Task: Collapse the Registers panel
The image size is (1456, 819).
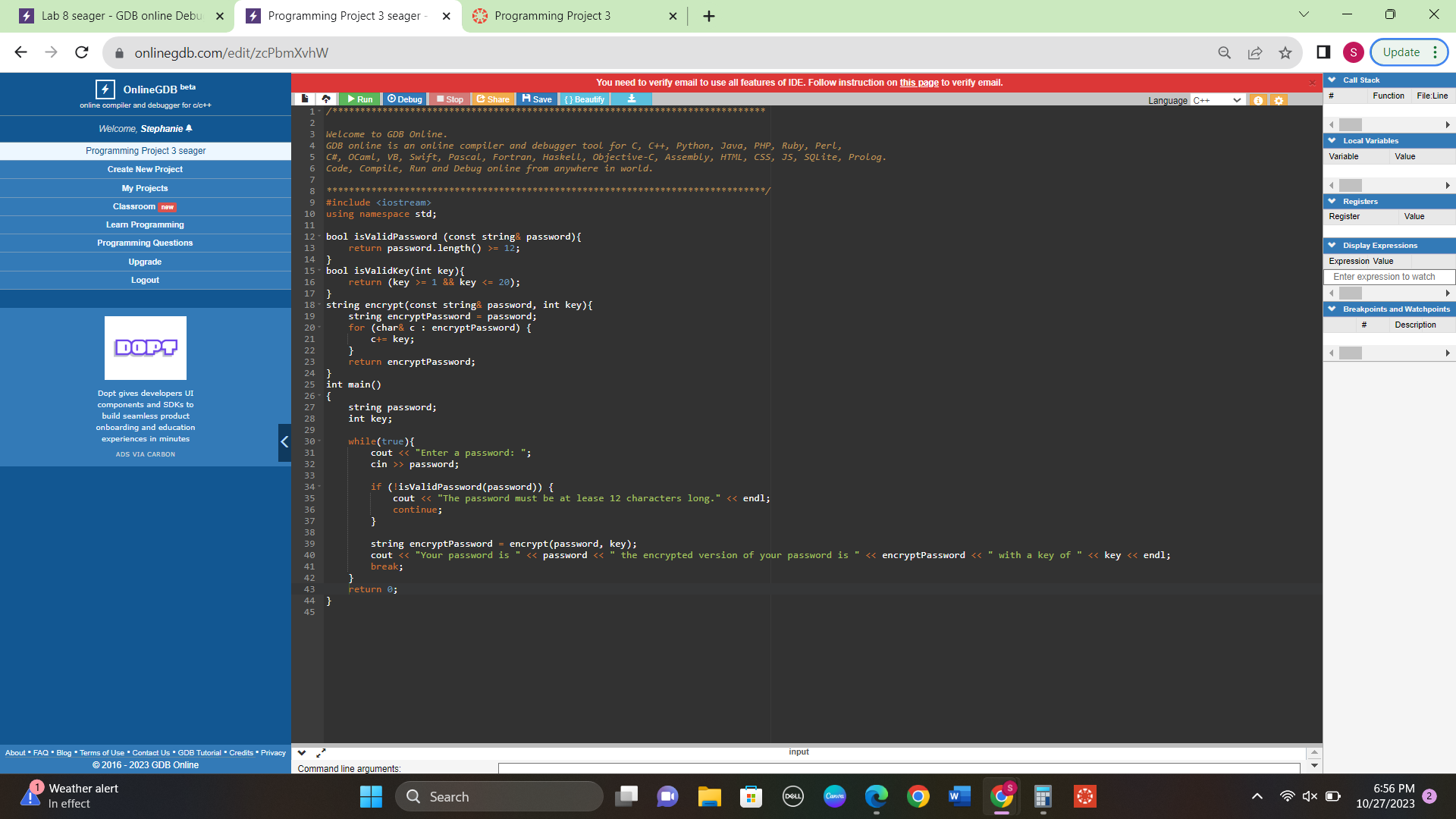Action: [x=1333, y=201]
